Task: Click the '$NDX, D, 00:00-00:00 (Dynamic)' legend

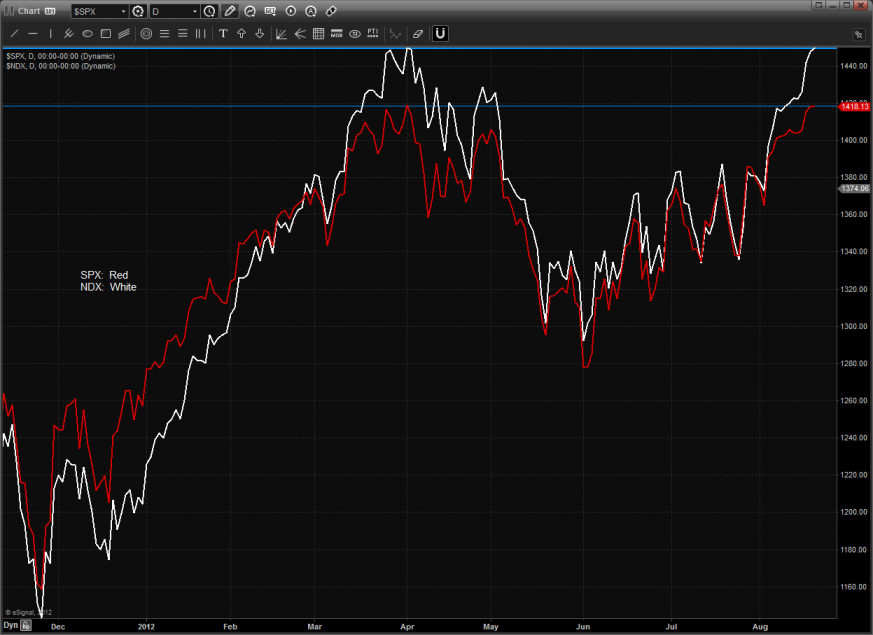Action: click(x=61, y=66)
